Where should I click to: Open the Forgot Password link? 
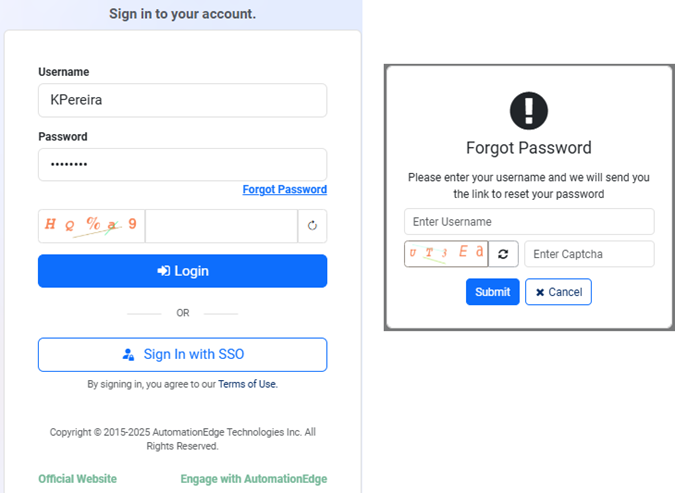click(x=284, y=190)
